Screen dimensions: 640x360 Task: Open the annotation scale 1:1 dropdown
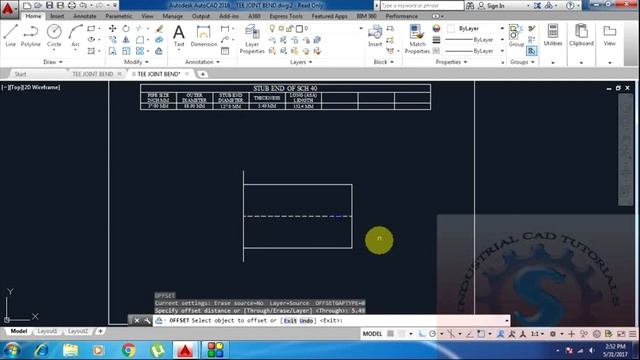point(538,334)
